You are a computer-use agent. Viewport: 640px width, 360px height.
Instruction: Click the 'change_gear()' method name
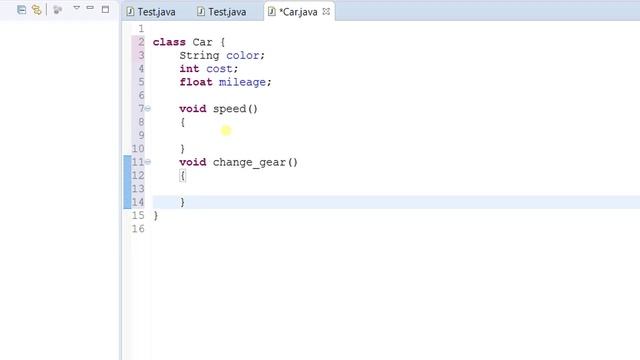point(255,162)
